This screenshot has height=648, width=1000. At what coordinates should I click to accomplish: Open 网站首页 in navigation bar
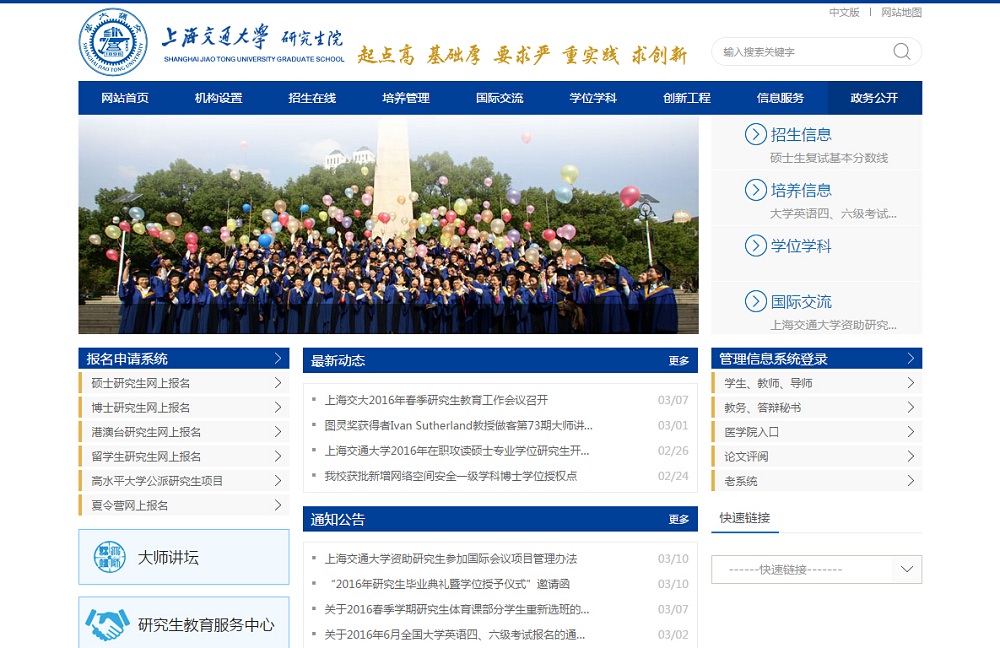point(125,98)
